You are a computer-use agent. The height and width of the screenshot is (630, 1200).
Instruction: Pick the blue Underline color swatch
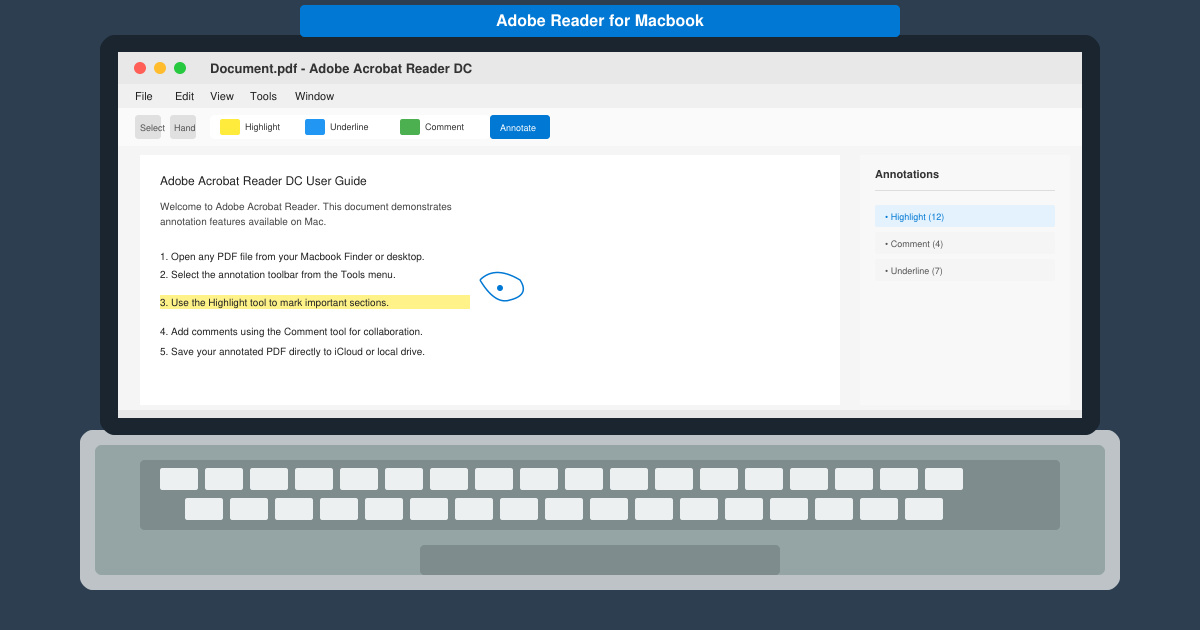click(x=315, y=127)
